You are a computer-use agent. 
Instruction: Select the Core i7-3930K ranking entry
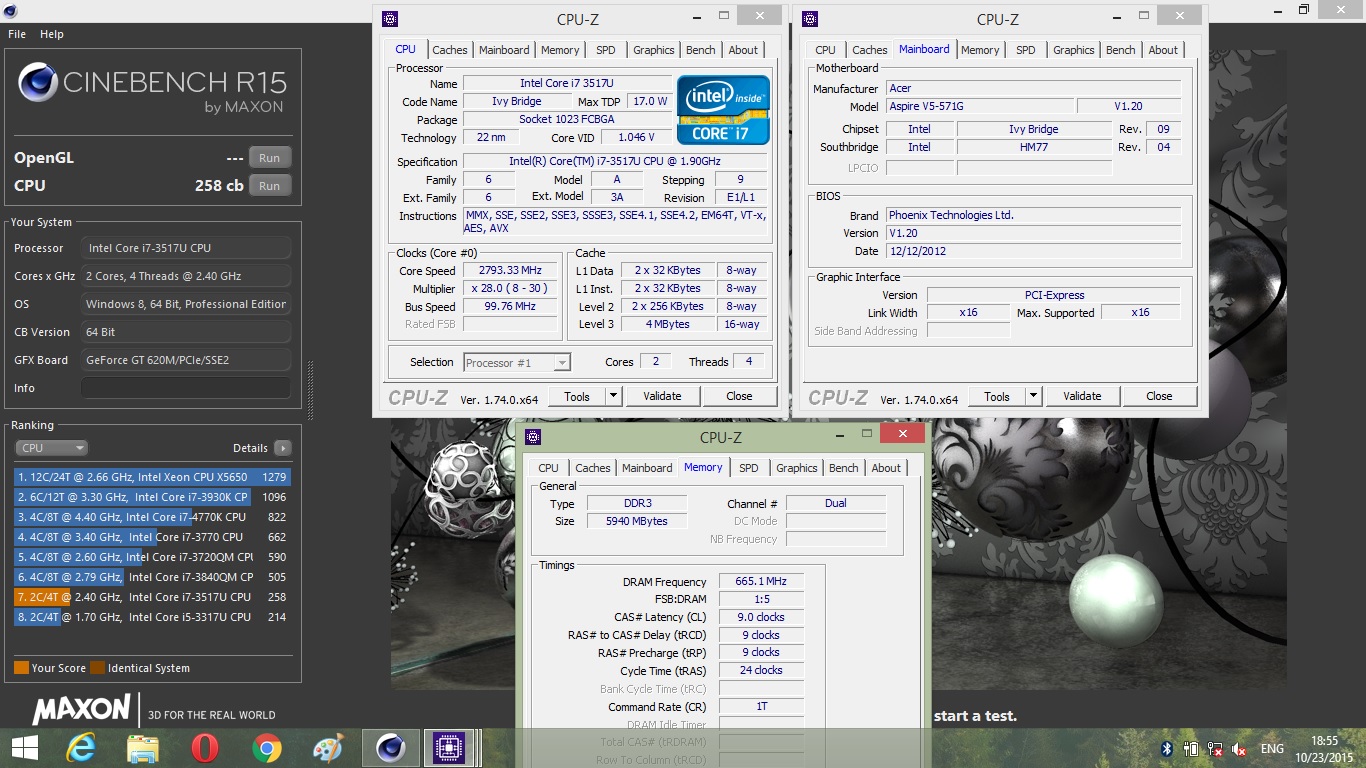click(152, 497)
